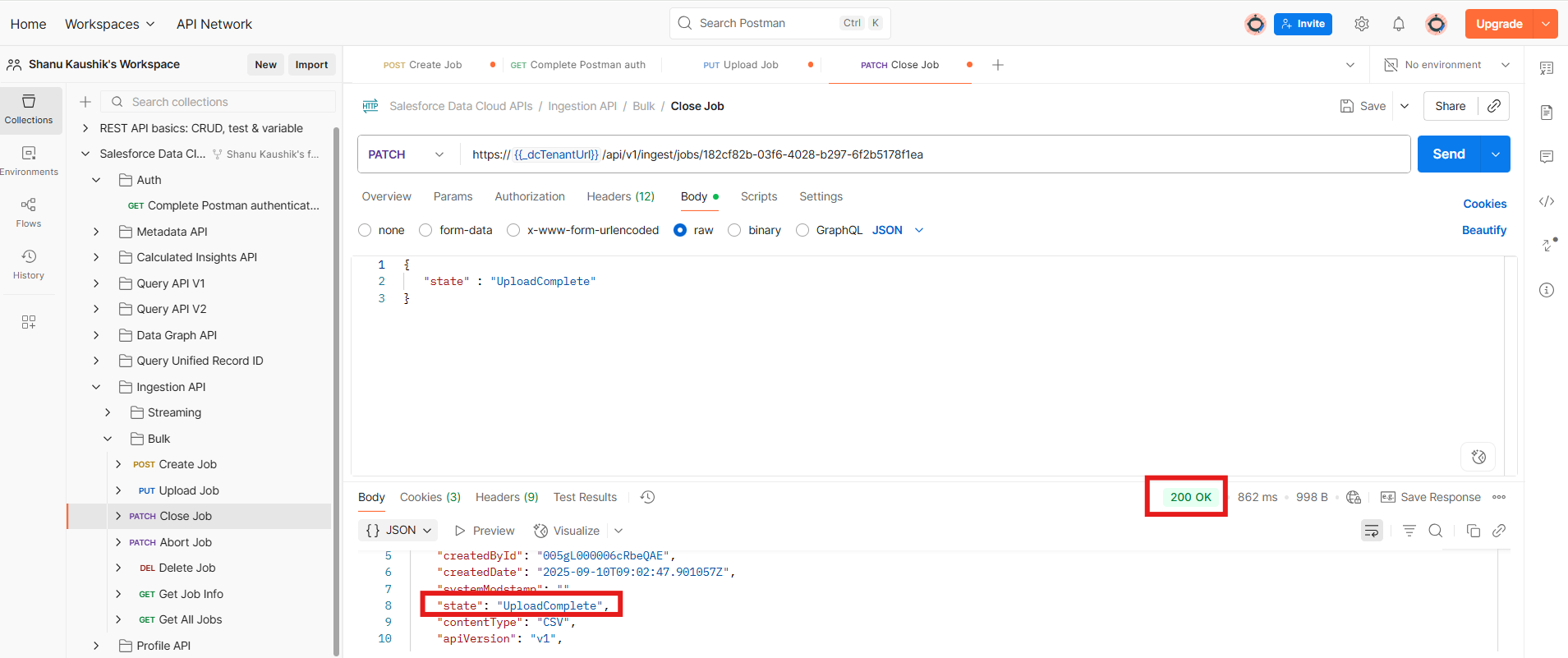This screenshot has height=658, width=1568.
Task: Switch to the Headers (12) request tab
Action: pos(620,196)
